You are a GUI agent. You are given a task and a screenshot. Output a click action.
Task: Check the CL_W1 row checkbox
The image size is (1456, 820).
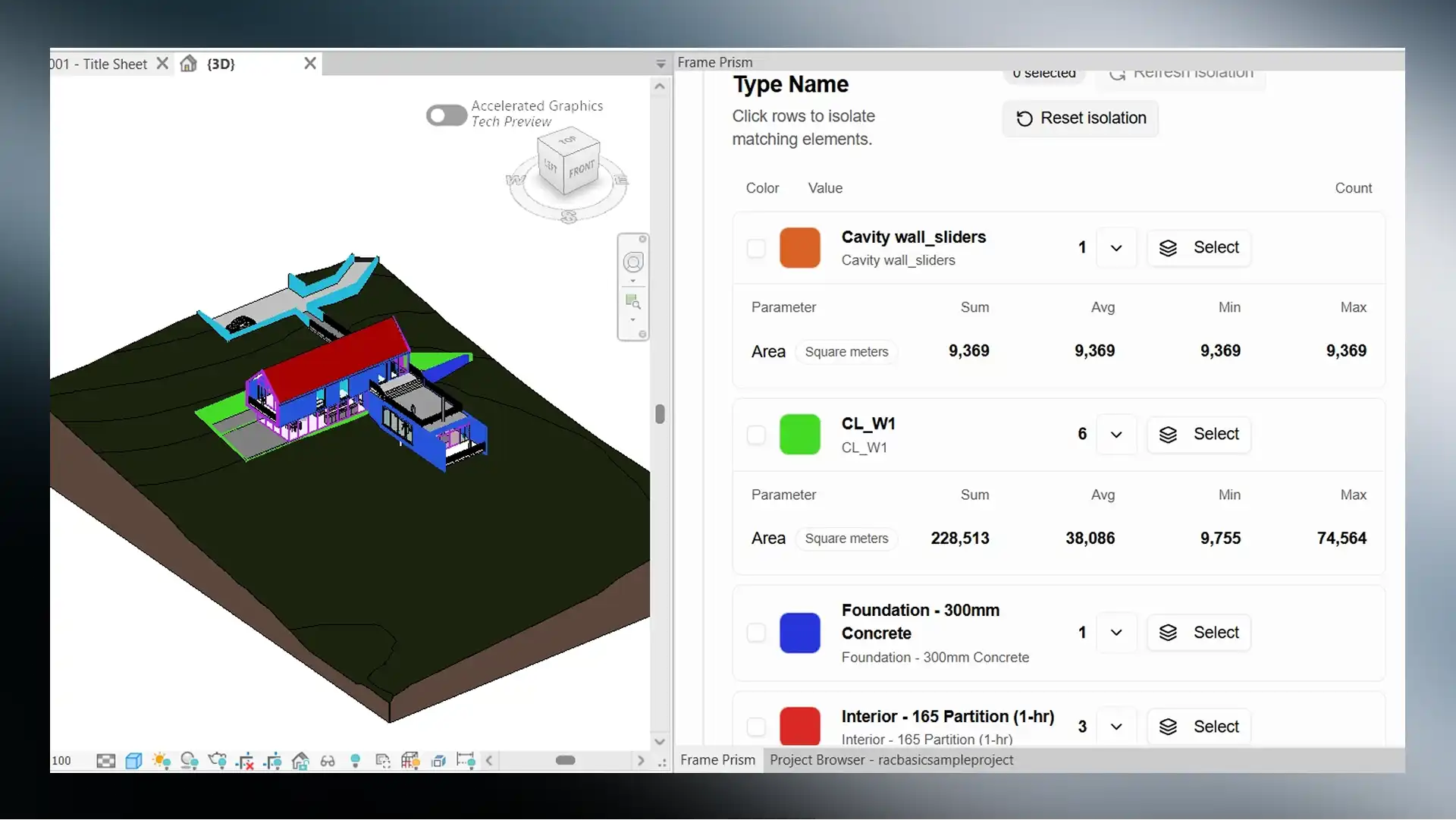756,435
